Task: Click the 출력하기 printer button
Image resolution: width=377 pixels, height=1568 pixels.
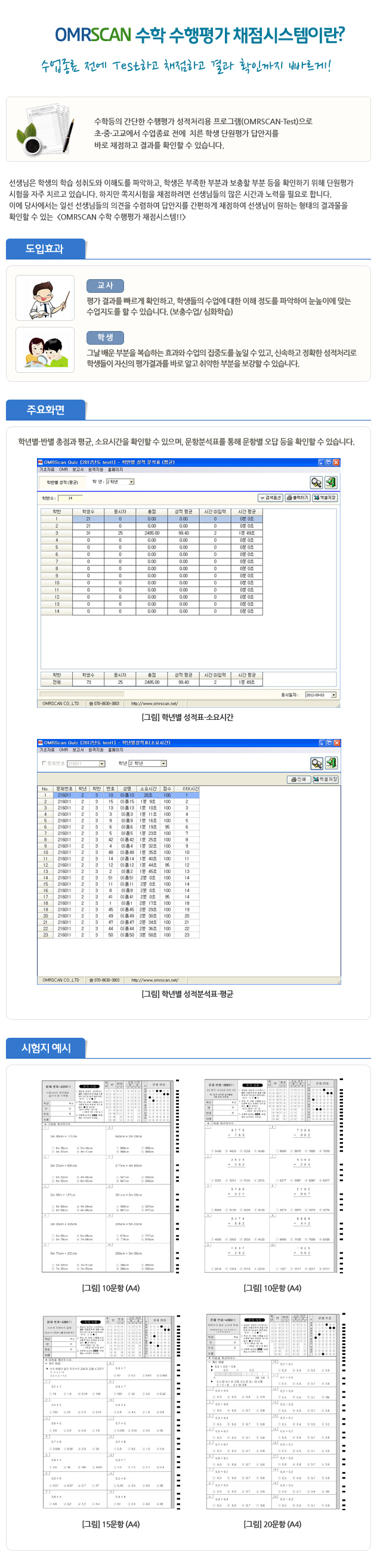Action: tap(297, 498)
